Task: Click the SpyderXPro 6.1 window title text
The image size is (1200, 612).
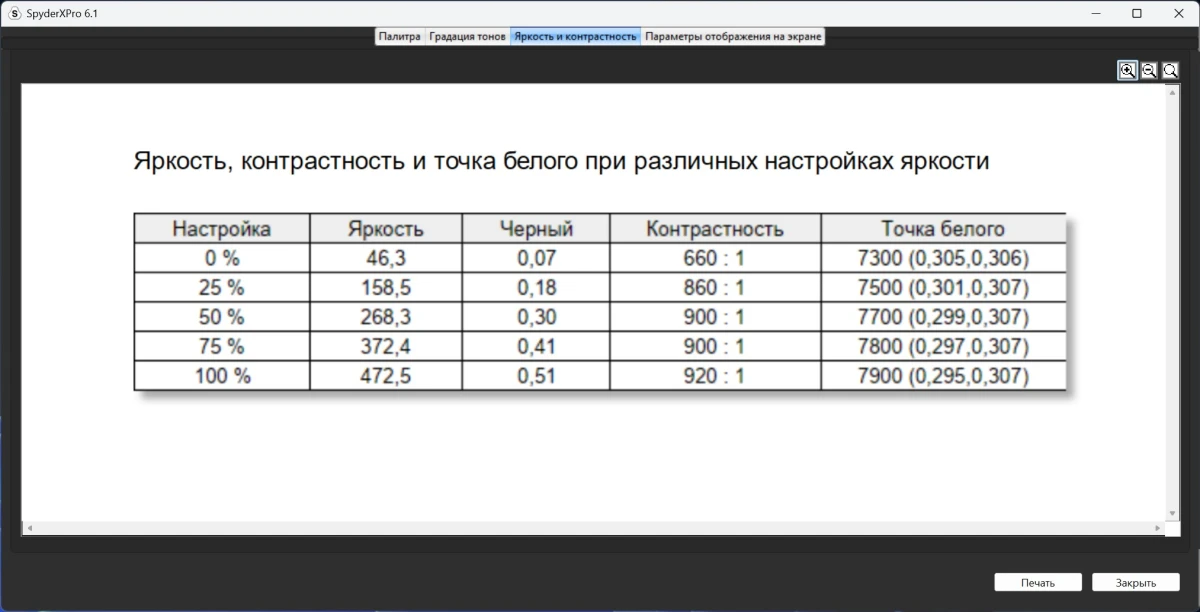Action: (x=62, y=14)
